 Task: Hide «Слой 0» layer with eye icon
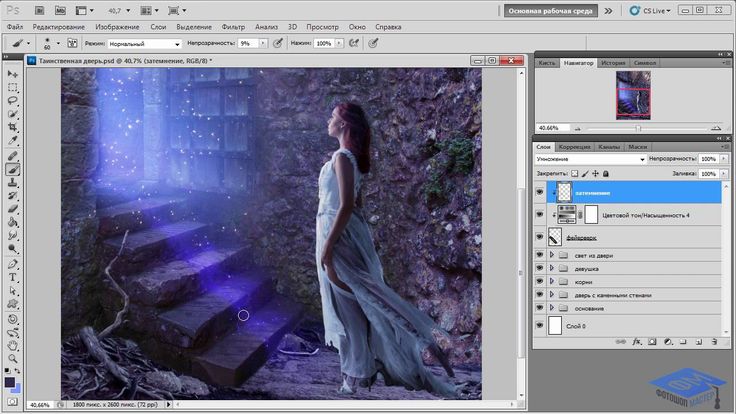point(540,326)
